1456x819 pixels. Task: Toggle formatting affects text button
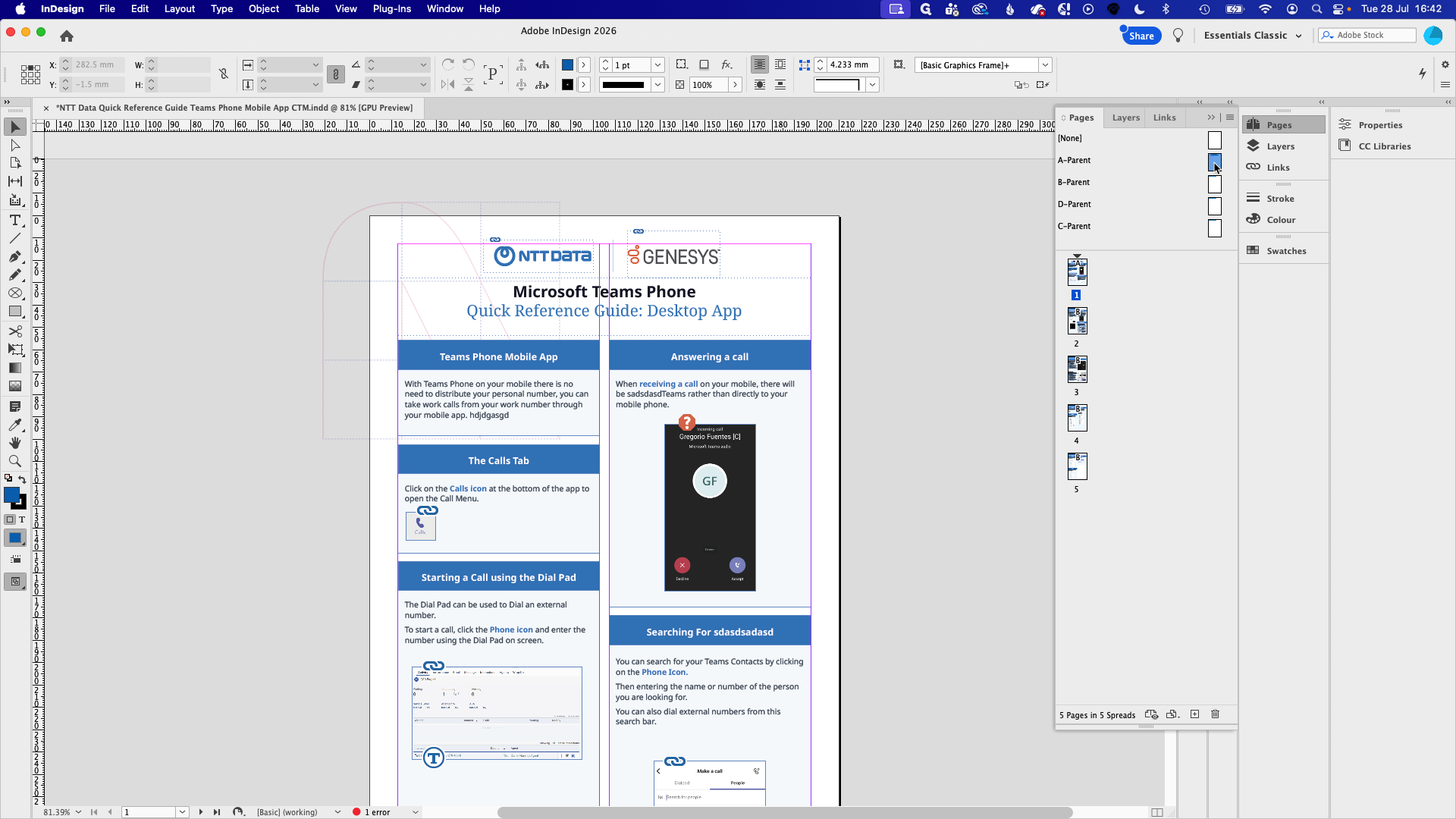click(x=22, y=519)
